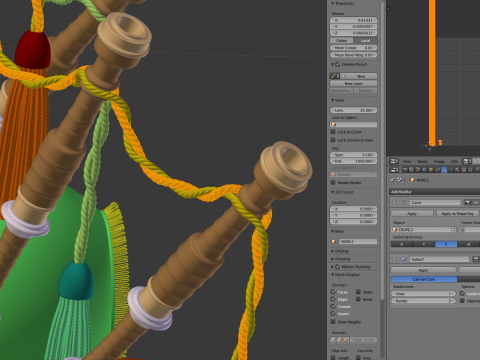The height and width of the screenshot is (360, 480).
Task: Open the Particles properties tab icon
Action: (470, 170)
